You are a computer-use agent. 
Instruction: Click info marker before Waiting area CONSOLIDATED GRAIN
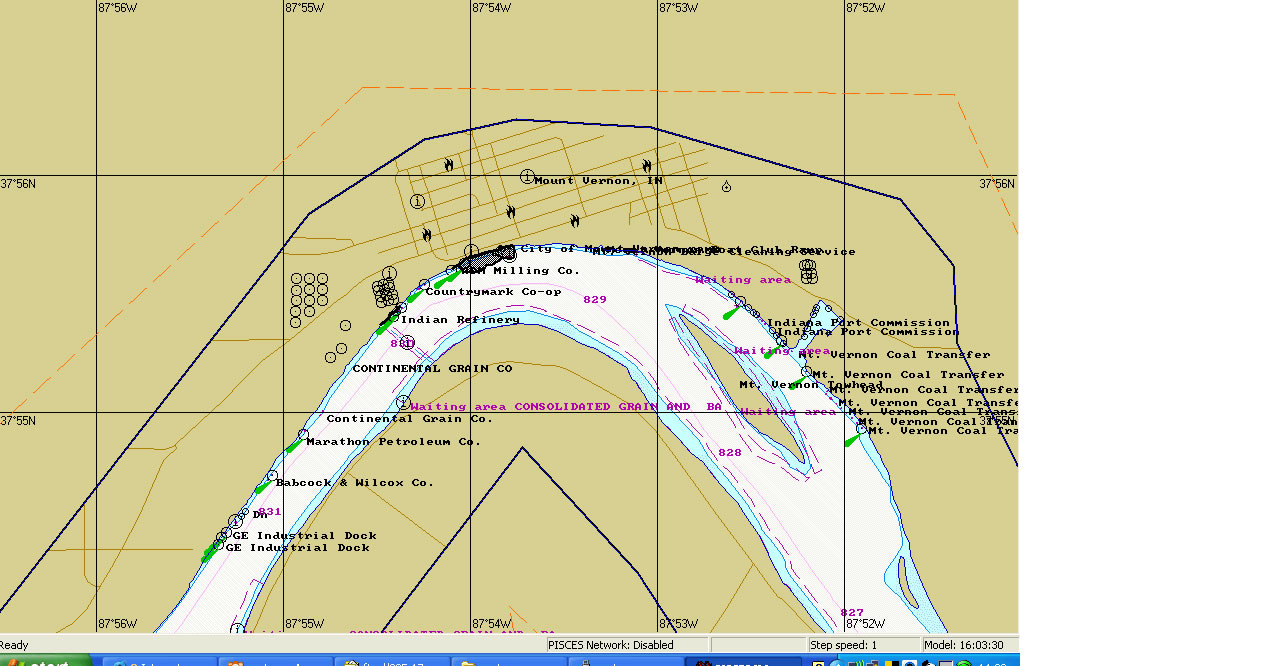point(403,402)
